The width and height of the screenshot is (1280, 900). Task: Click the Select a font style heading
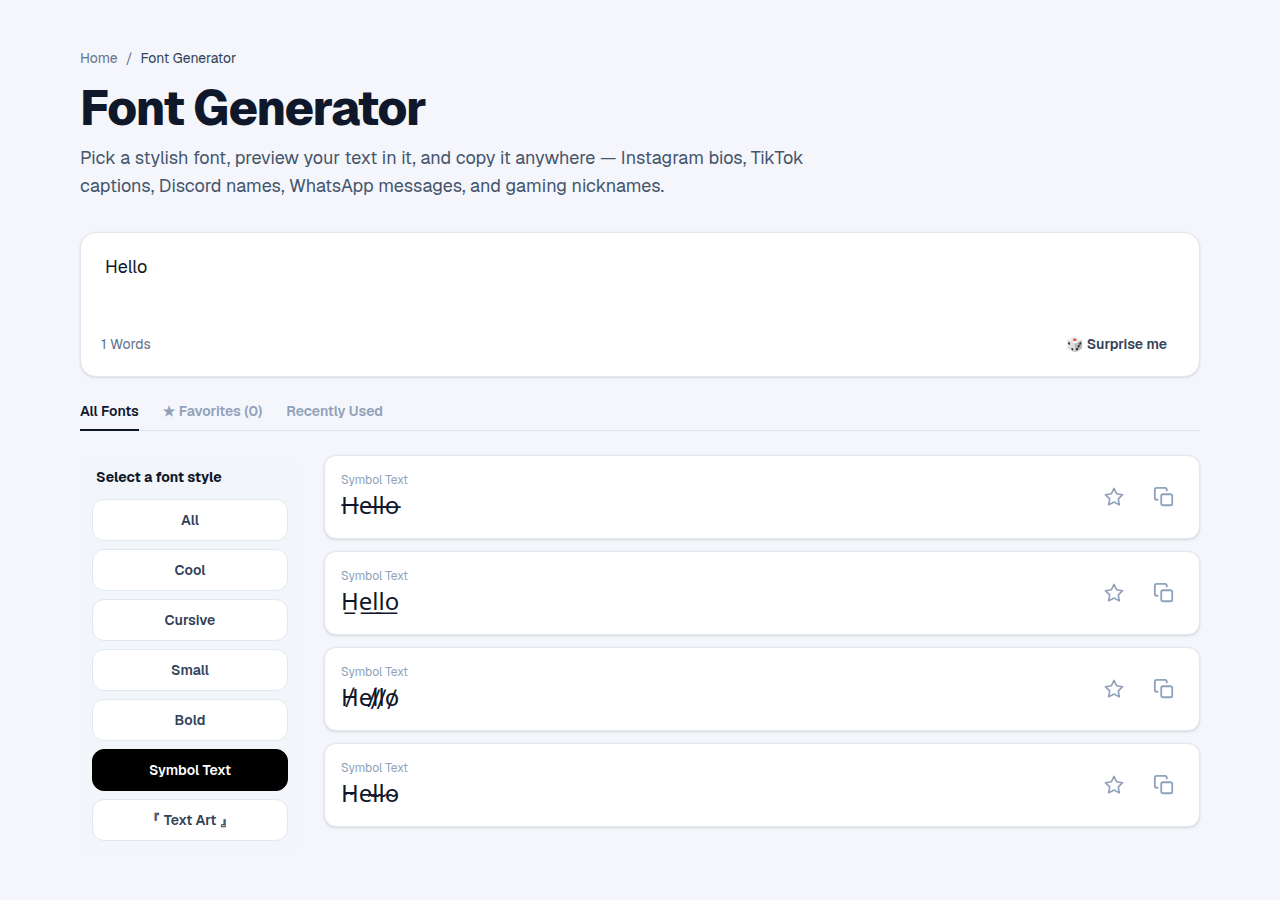click(159, 477)
